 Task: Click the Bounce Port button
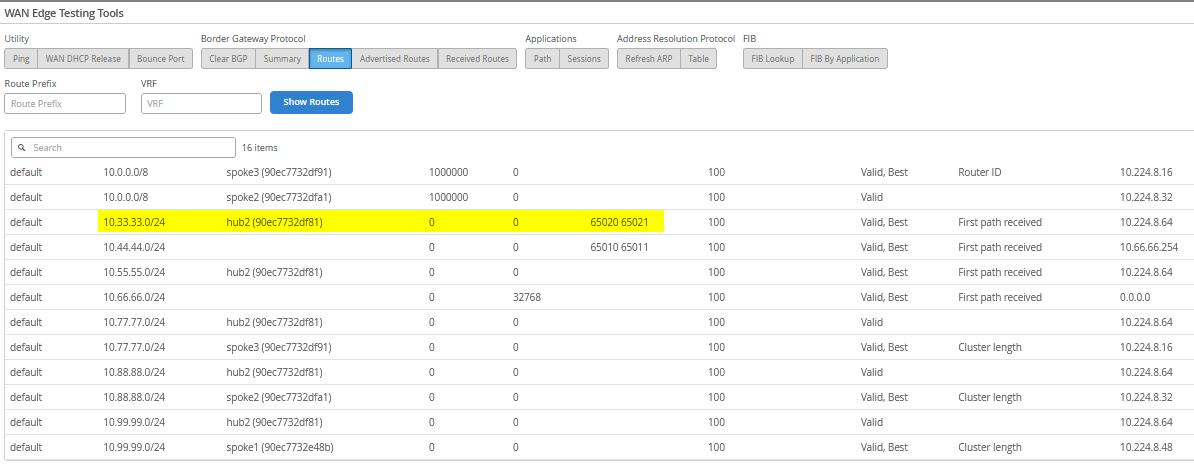160,59
